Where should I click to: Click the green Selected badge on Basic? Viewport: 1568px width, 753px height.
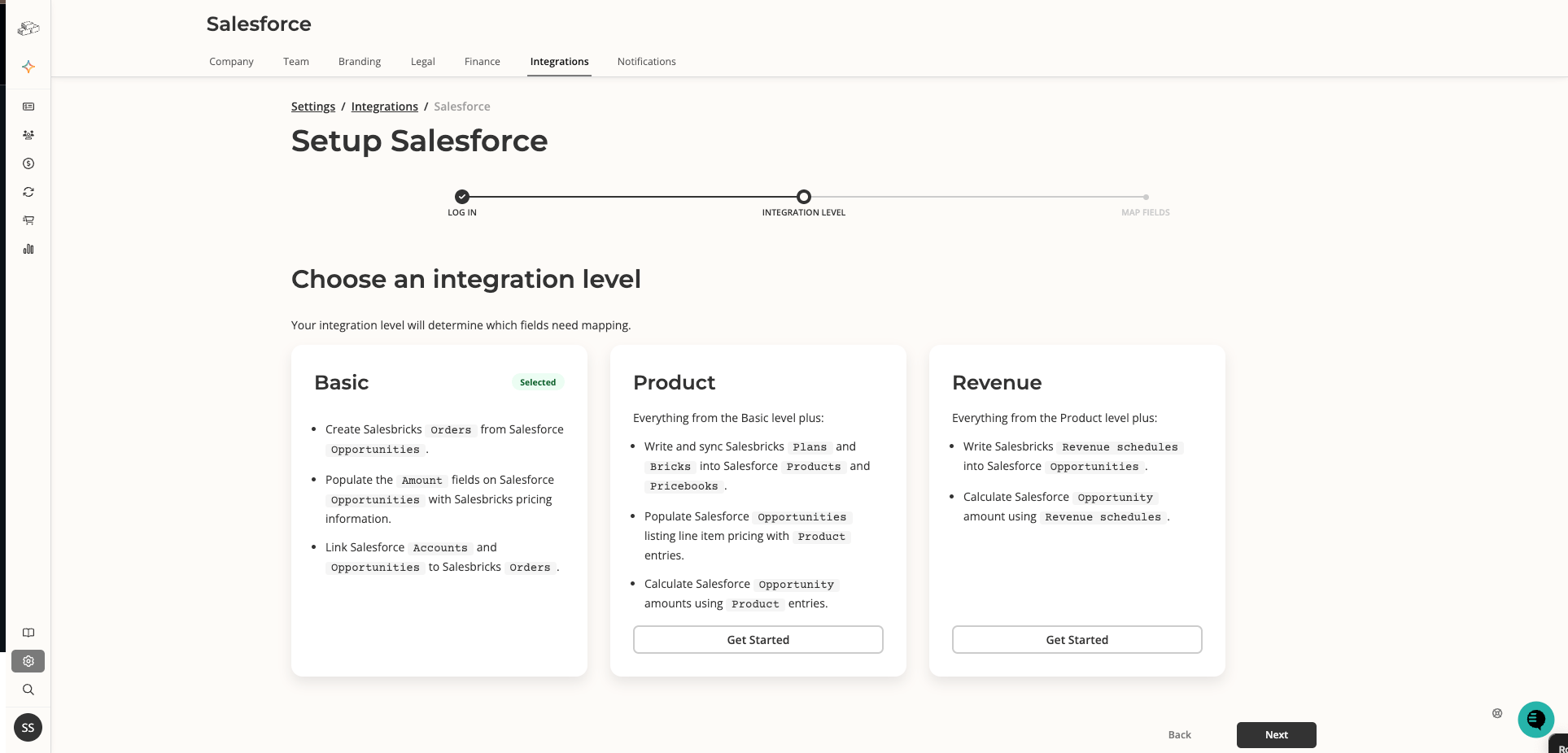(538, 382)
